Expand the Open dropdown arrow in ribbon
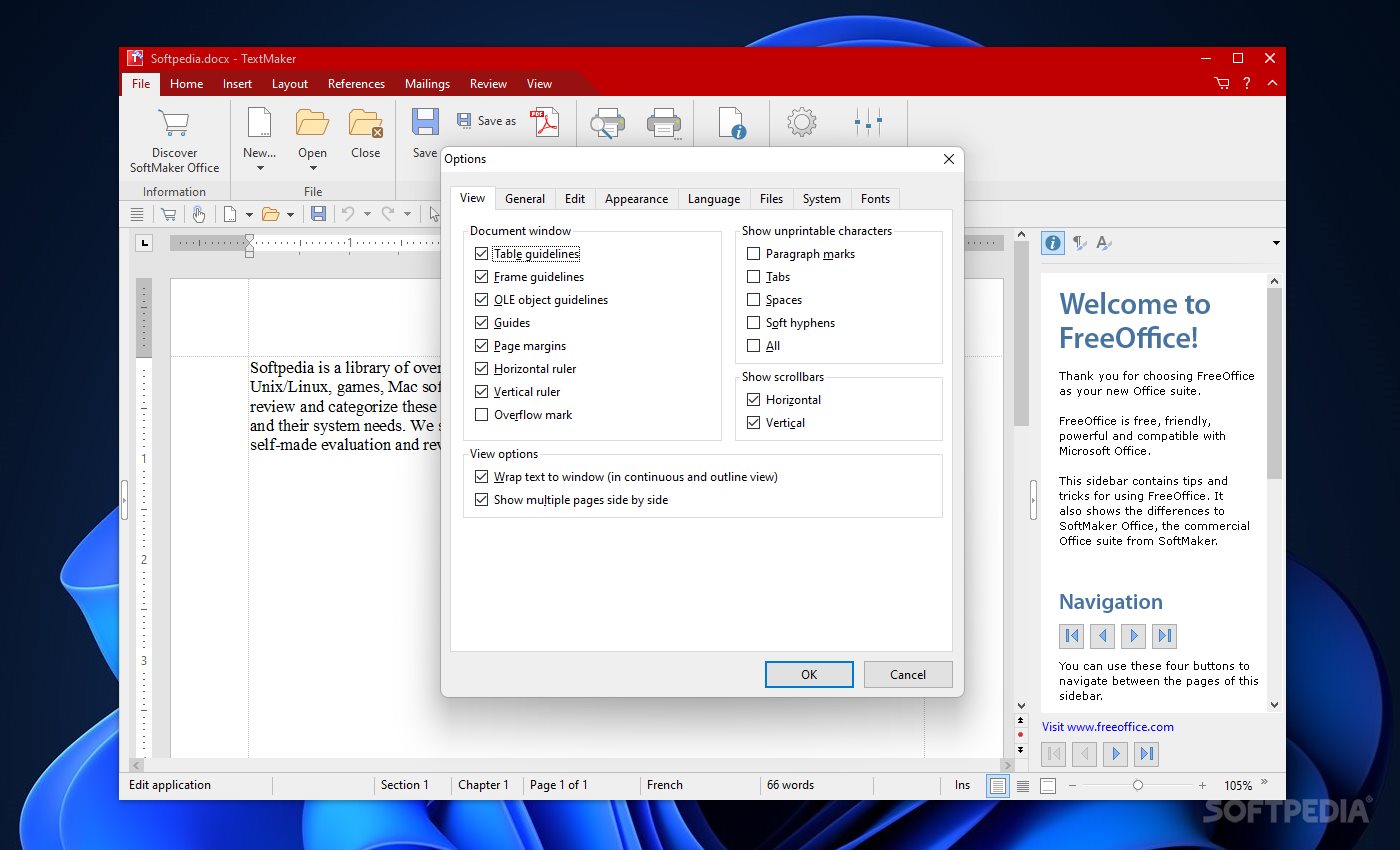This screenshot has width=1400, height=850. click(312, 168)
